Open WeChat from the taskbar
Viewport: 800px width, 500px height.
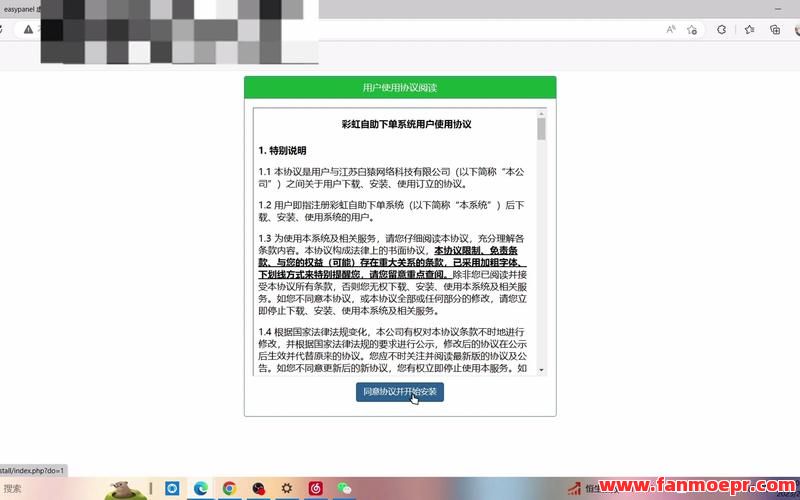coord(344,489)
